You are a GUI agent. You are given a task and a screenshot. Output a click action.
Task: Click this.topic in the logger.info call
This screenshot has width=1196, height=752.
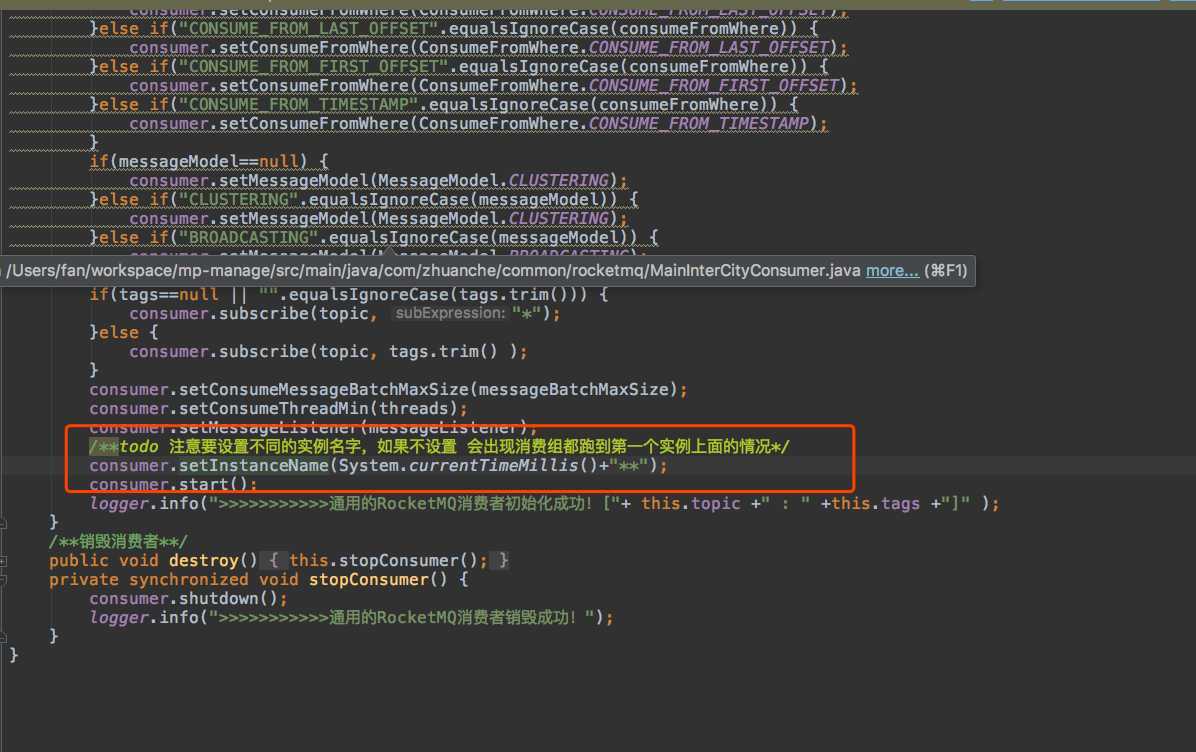tap(690, 504)
